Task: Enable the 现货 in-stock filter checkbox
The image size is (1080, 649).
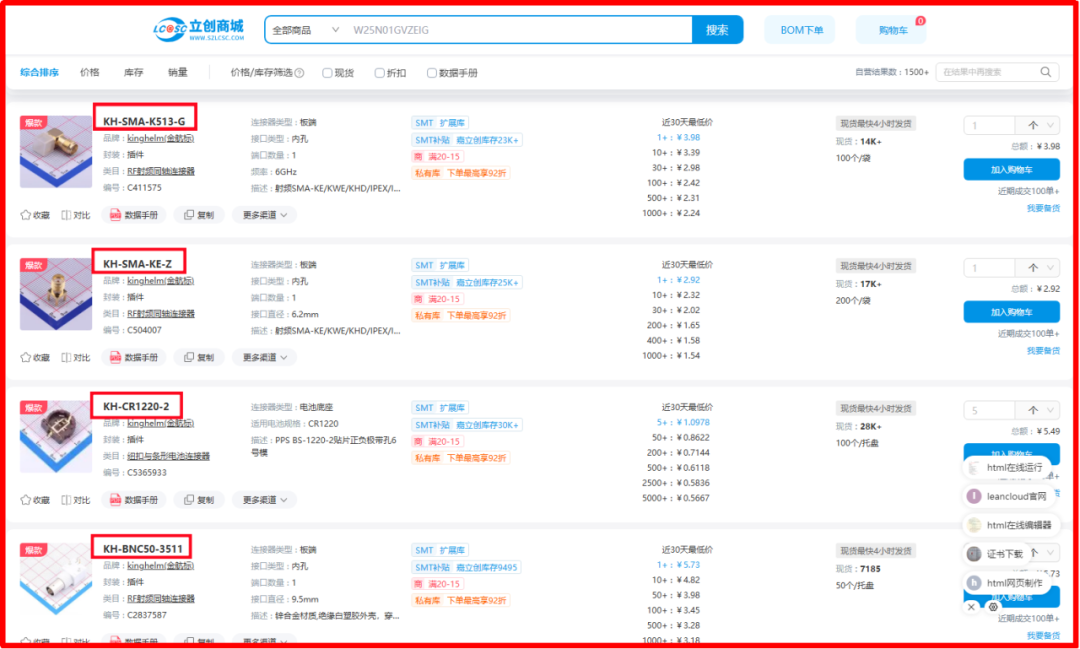Action: (327, 73)
